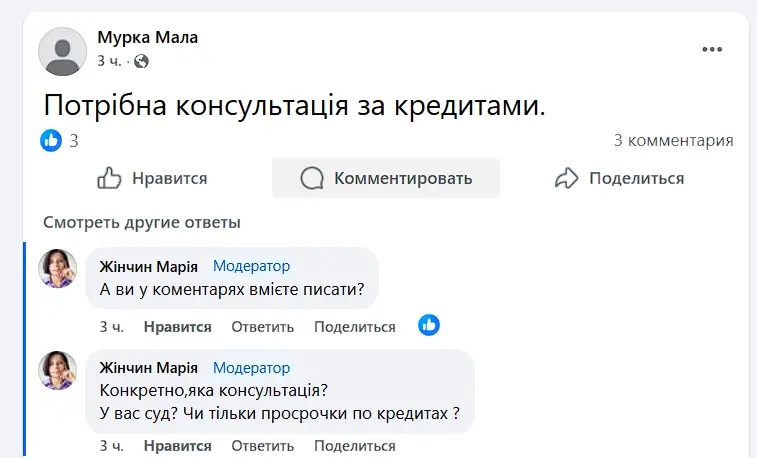Click the Поделиться arrow button
The image size is (757, 458).
pyautogui.click(x=620, y=178)
